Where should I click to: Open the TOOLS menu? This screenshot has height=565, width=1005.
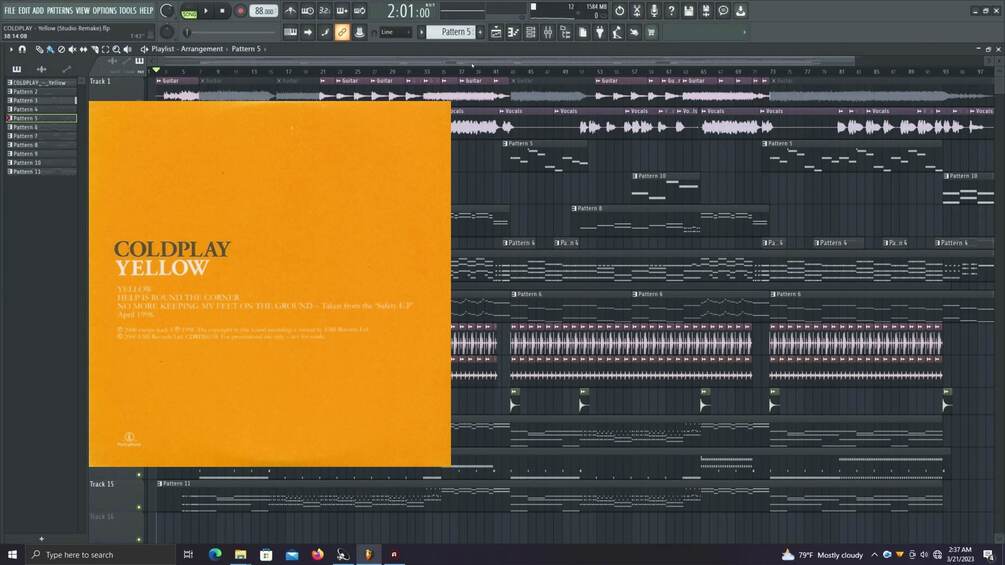tap(128, 11)
